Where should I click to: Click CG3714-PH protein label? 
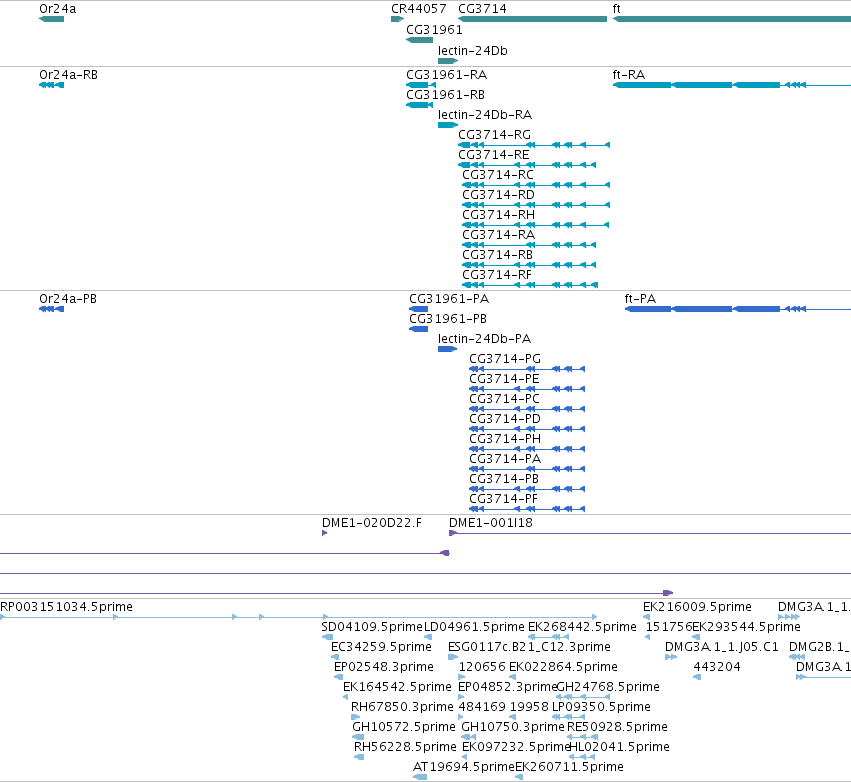pos(505,440)
